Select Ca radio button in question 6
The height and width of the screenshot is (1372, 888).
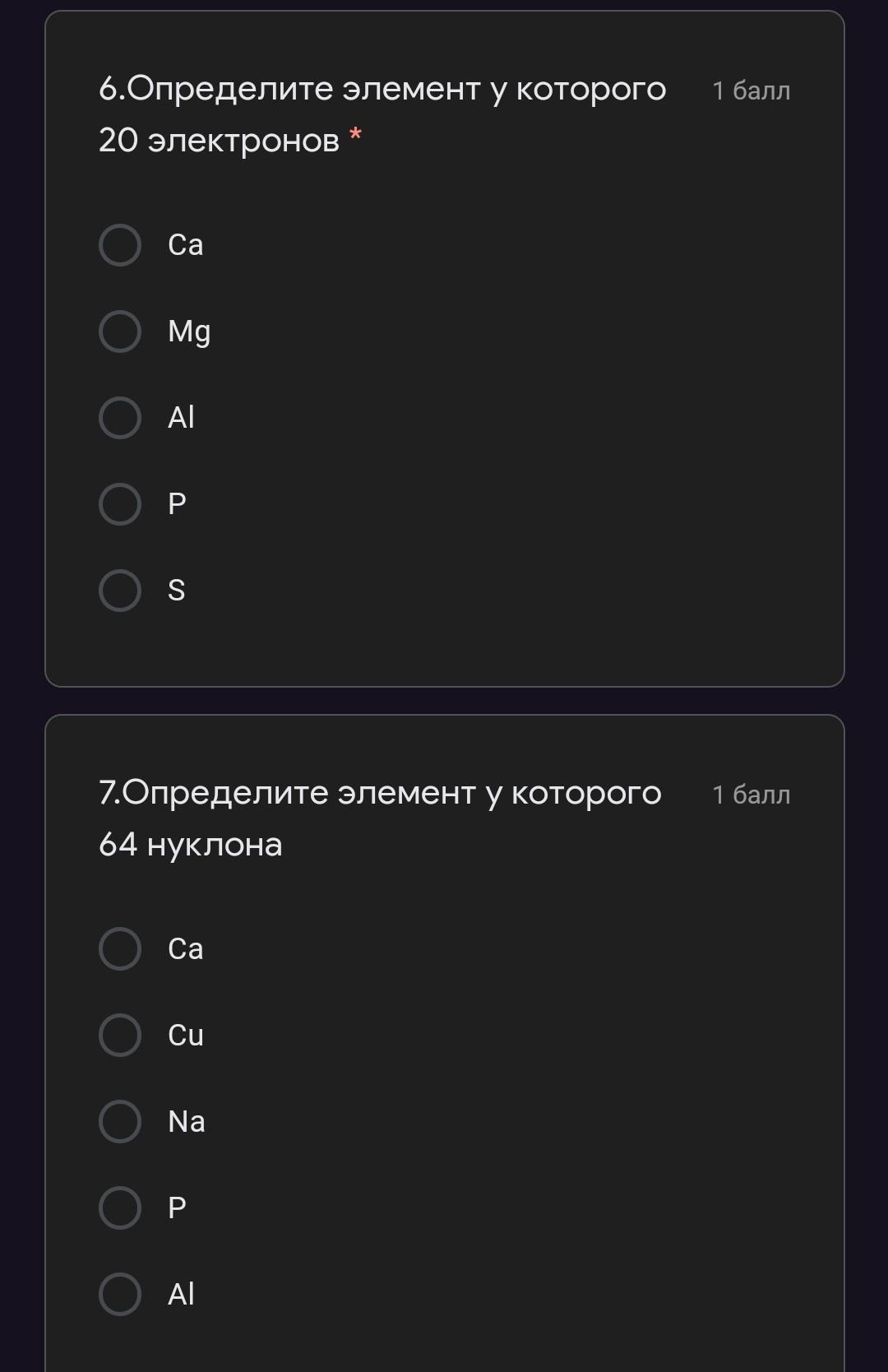click(x=120, y=245)
